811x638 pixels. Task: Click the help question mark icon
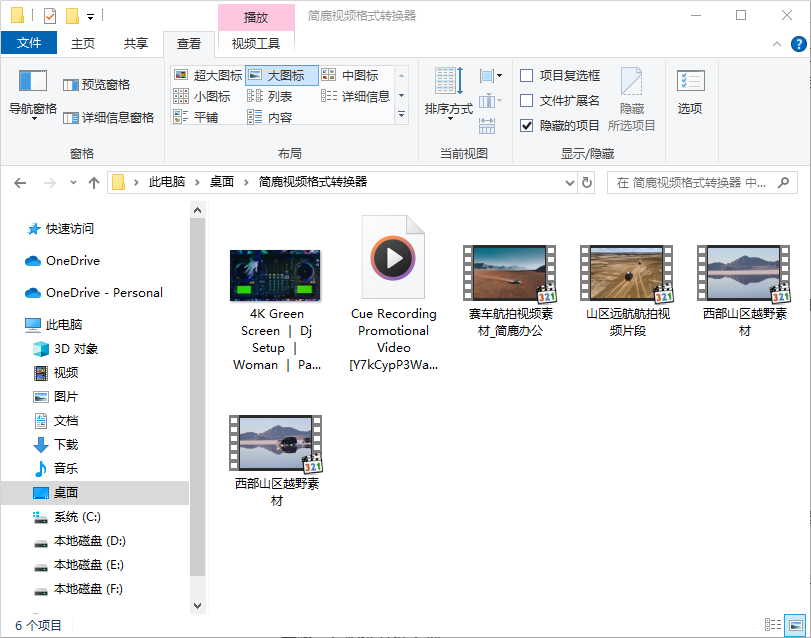(798, 43)
